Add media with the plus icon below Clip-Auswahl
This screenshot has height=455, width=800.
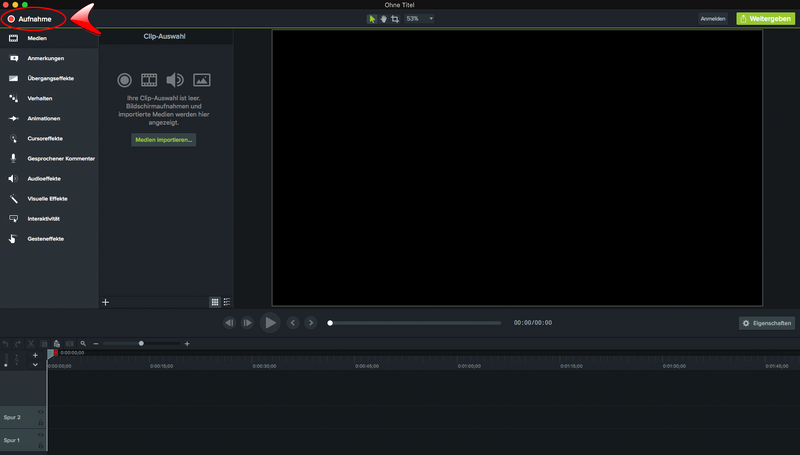[x=106, y=302]
